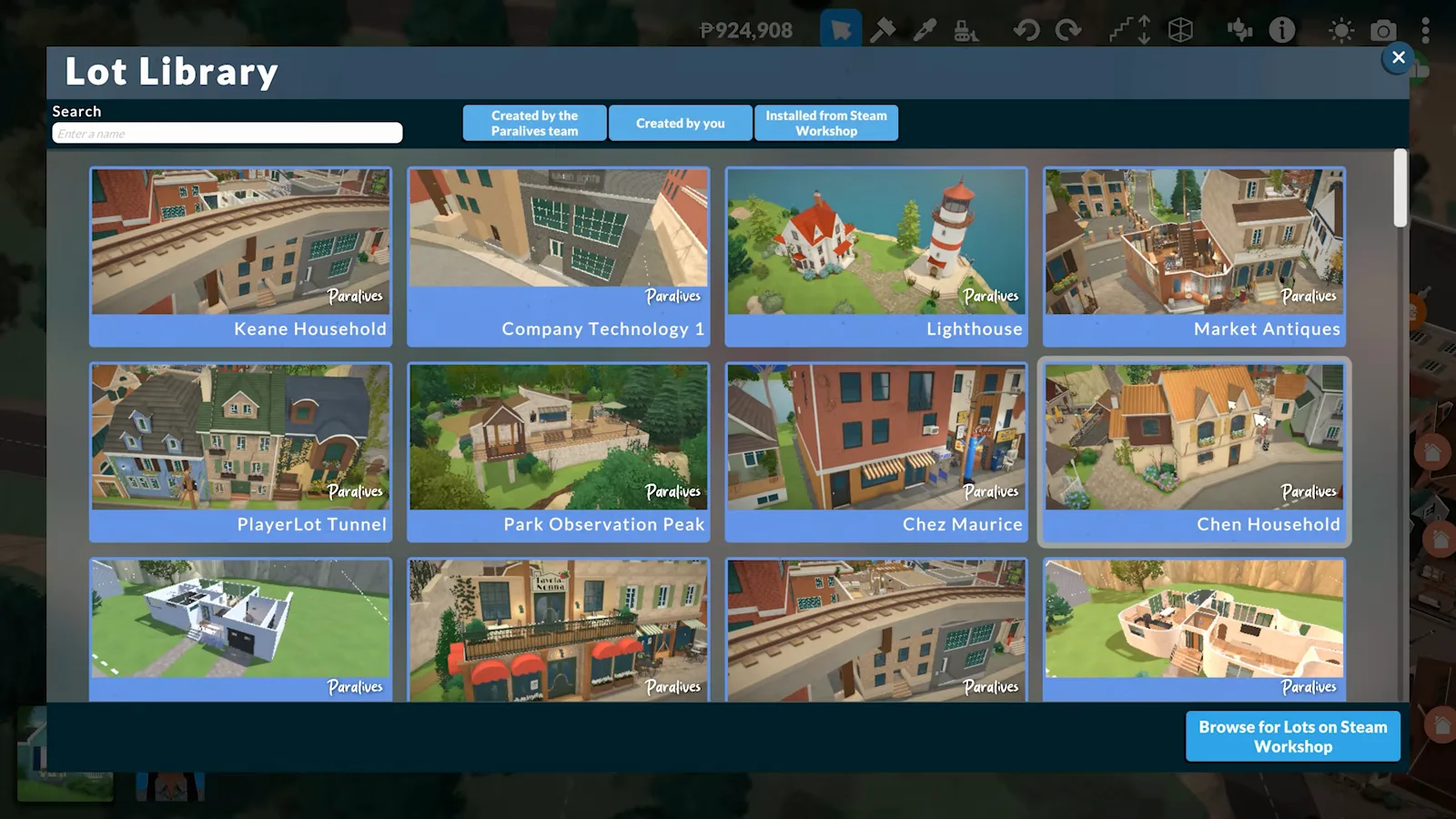
Task: Pick the PlayerLot Tunnel lot
Action: (241, 452)
